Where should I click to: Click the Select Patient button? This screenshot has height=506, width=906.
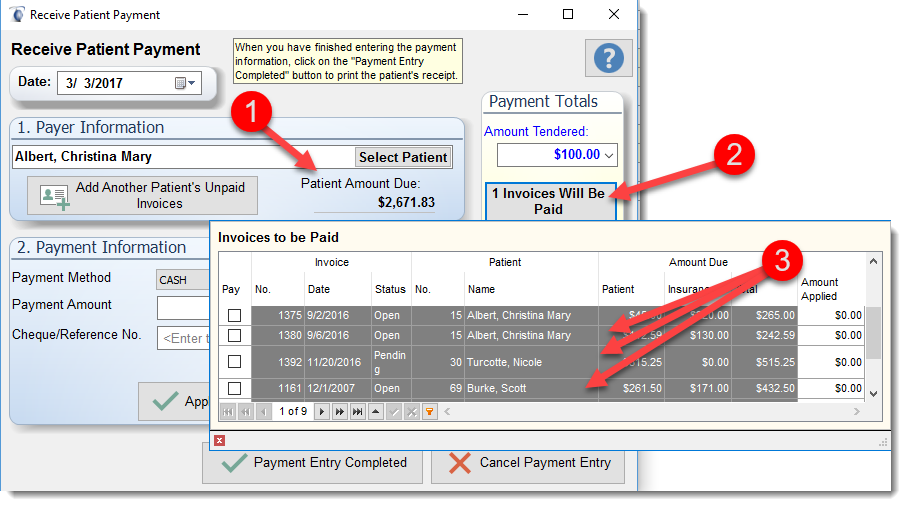click(x=403, y=157)
